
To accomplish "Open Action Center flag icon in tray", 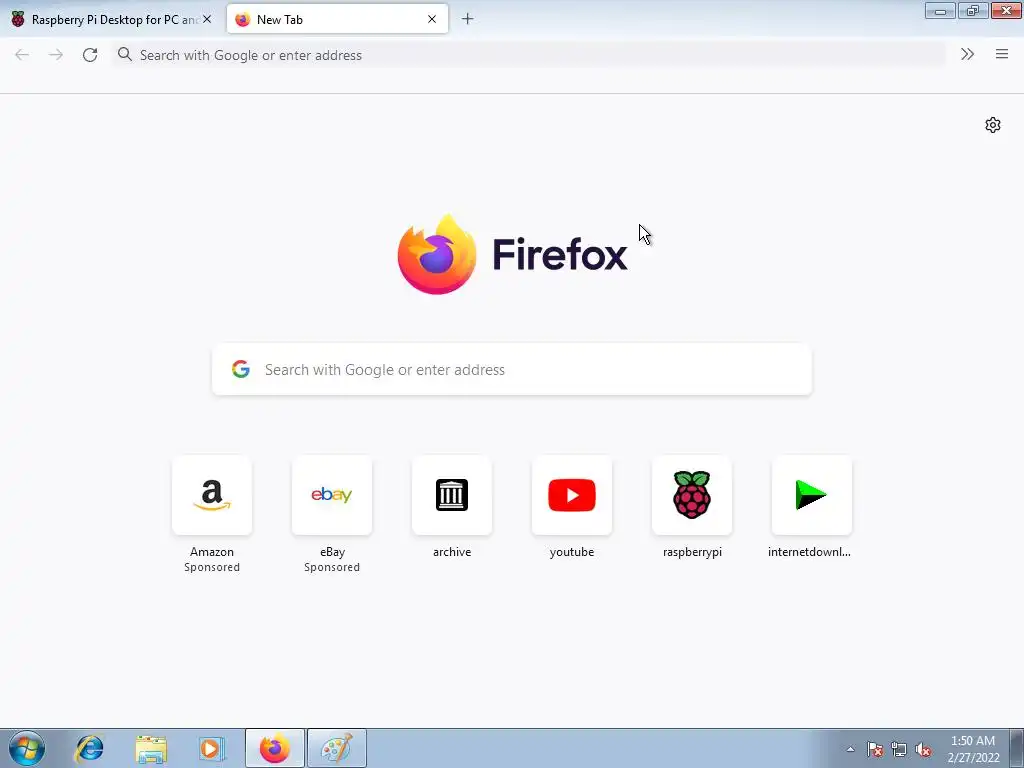I will click(875, 749).
